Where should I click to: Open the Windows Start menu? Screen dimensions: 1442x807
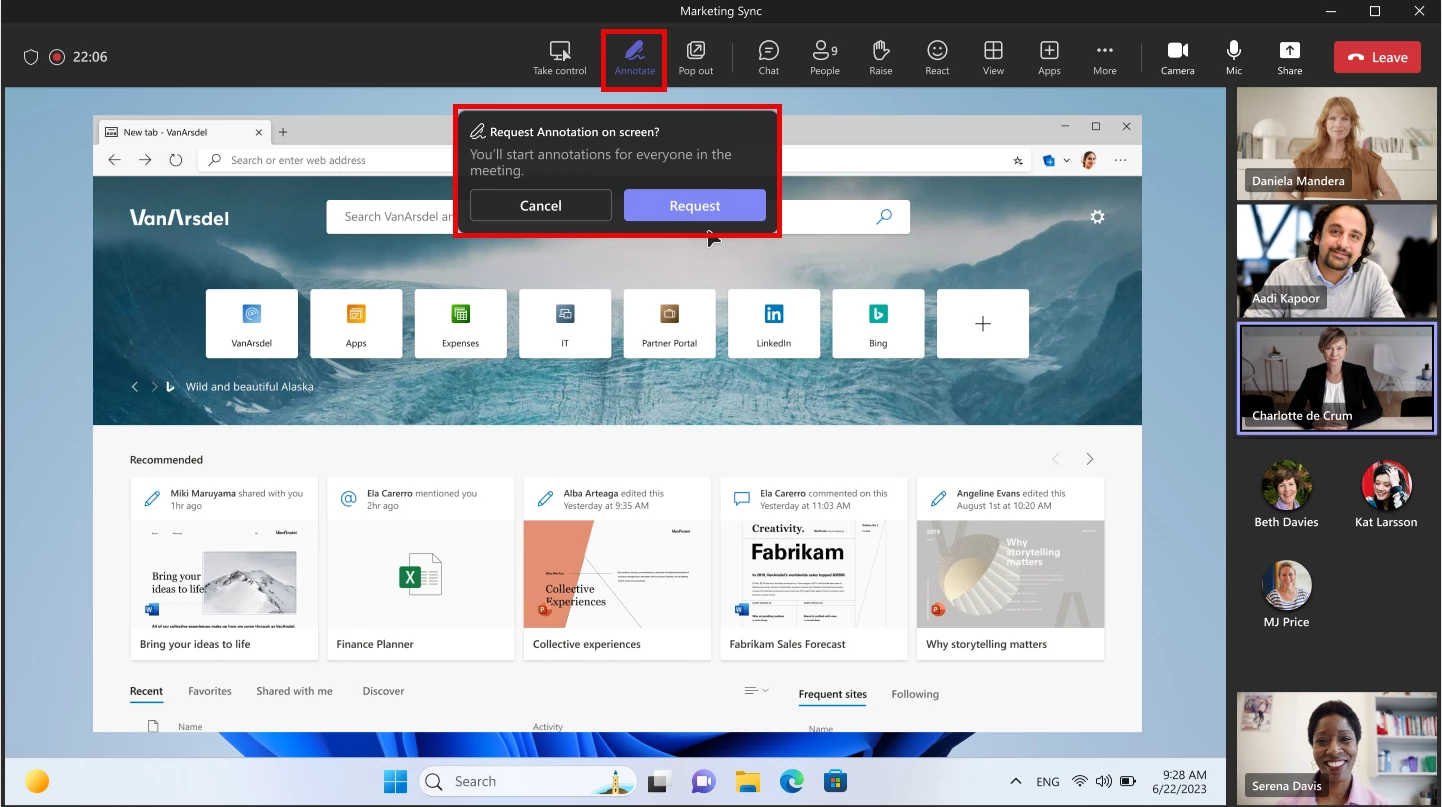click(x=396, y=781)
